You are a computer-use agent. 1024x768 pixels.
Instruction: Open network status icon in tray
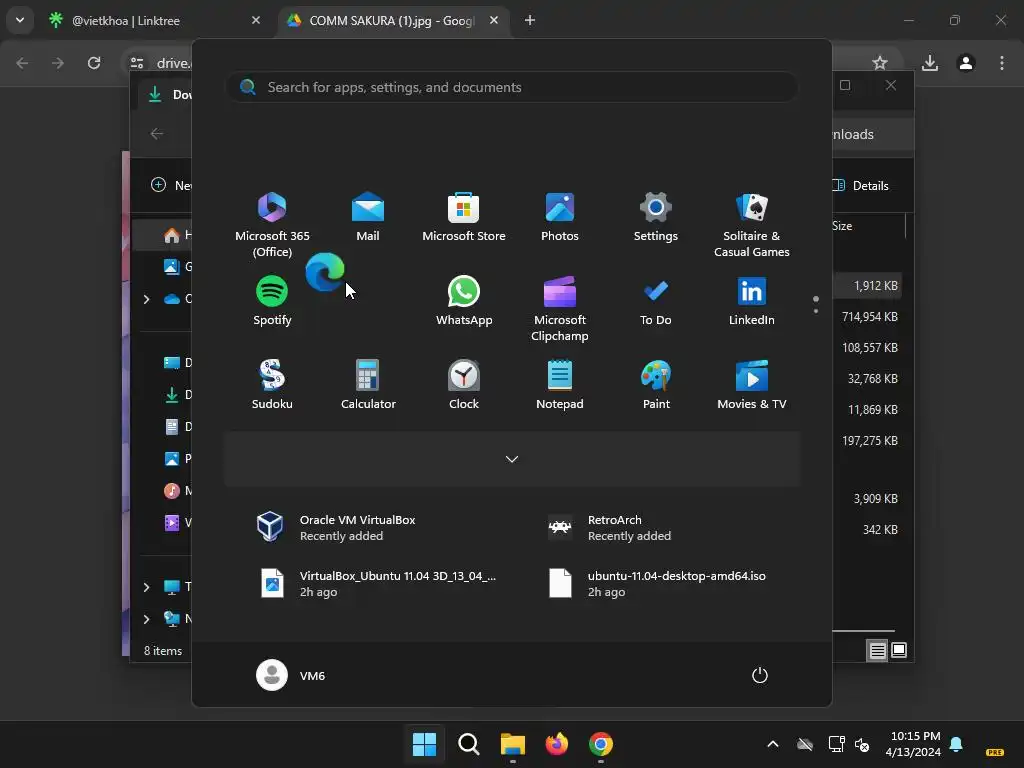pos(836,744)
